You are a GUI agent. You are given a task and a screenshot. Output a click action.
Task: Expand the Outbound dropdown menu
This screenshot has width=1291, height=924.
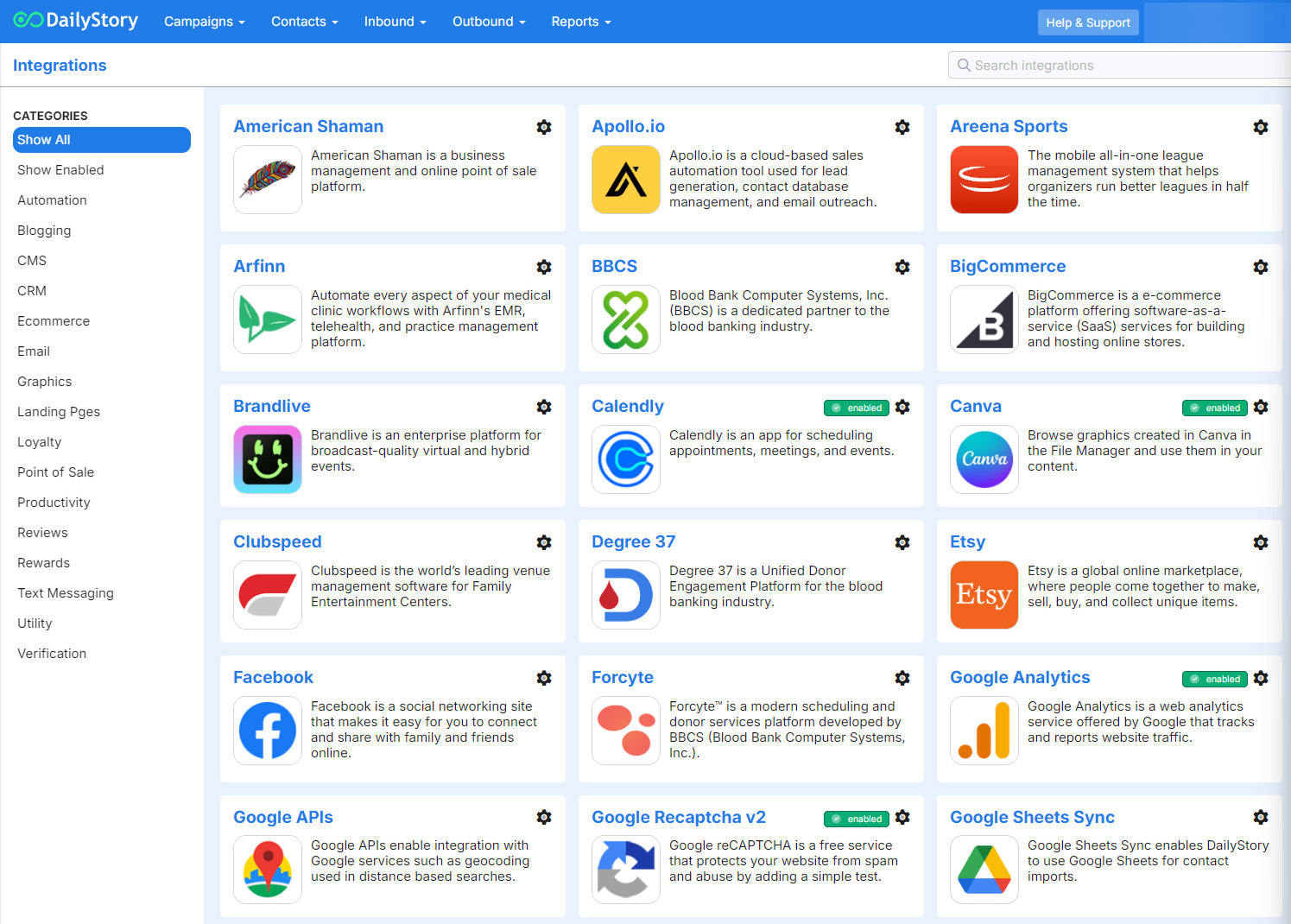pos(489,22)
